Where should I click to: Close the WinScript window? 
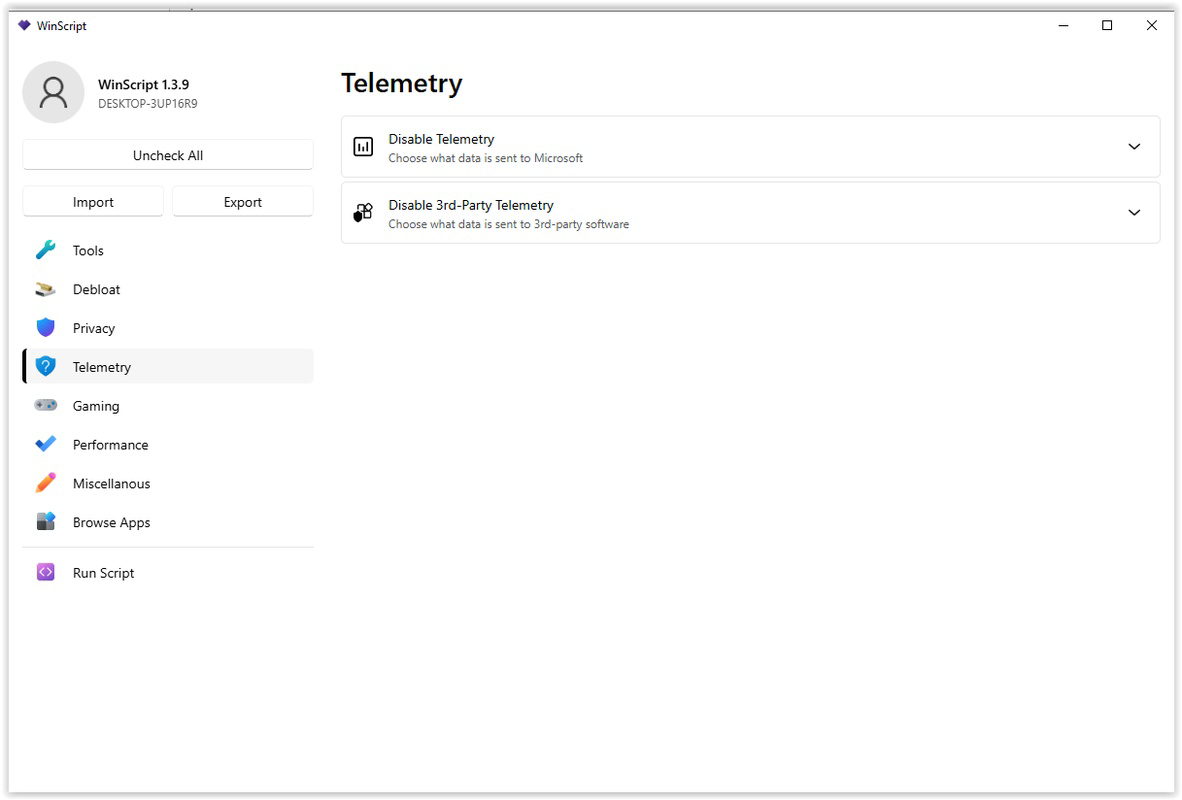pyautogui.click(x=1151, y=26)
